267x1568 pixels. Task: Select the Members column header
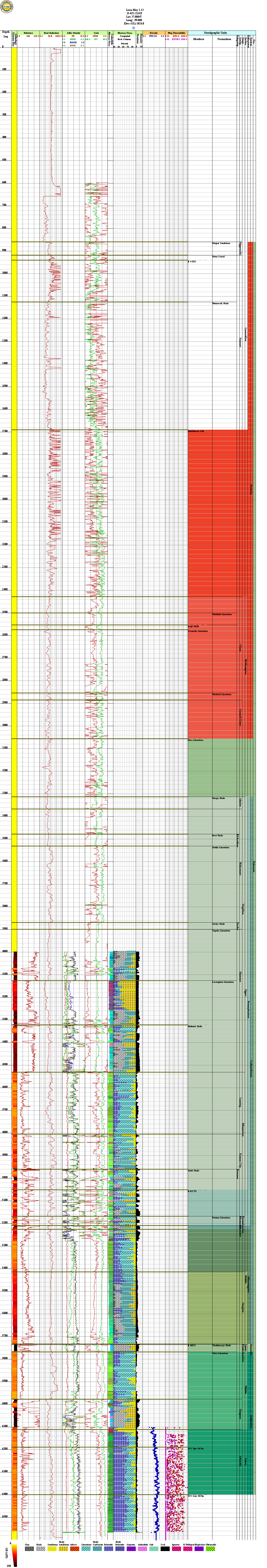pyautogui.click(x=199, y=39)
